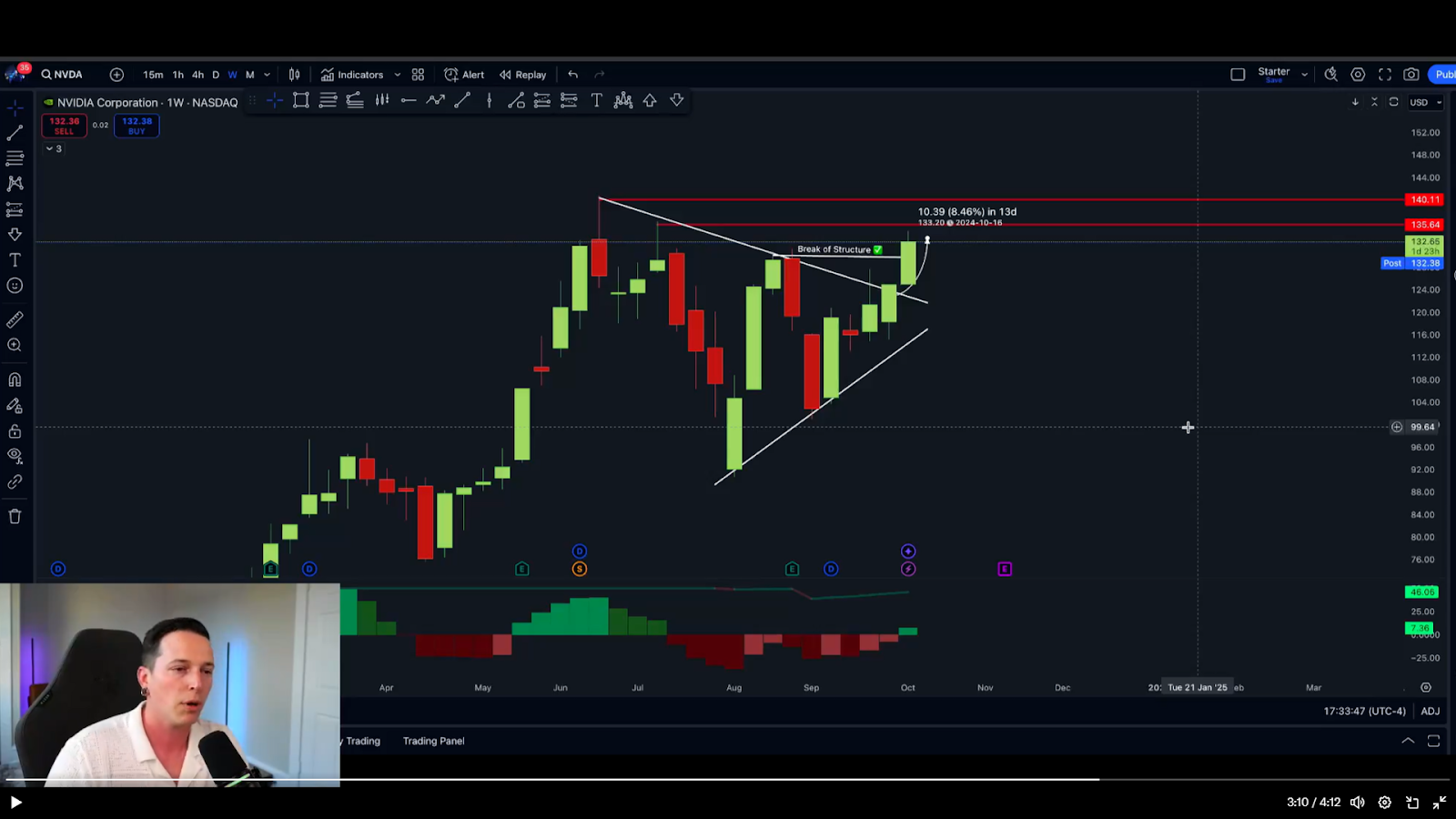Open the NVDA symbol search
Image resolution: width=1456 pixels, height=819 pixels.
[62, 75]
